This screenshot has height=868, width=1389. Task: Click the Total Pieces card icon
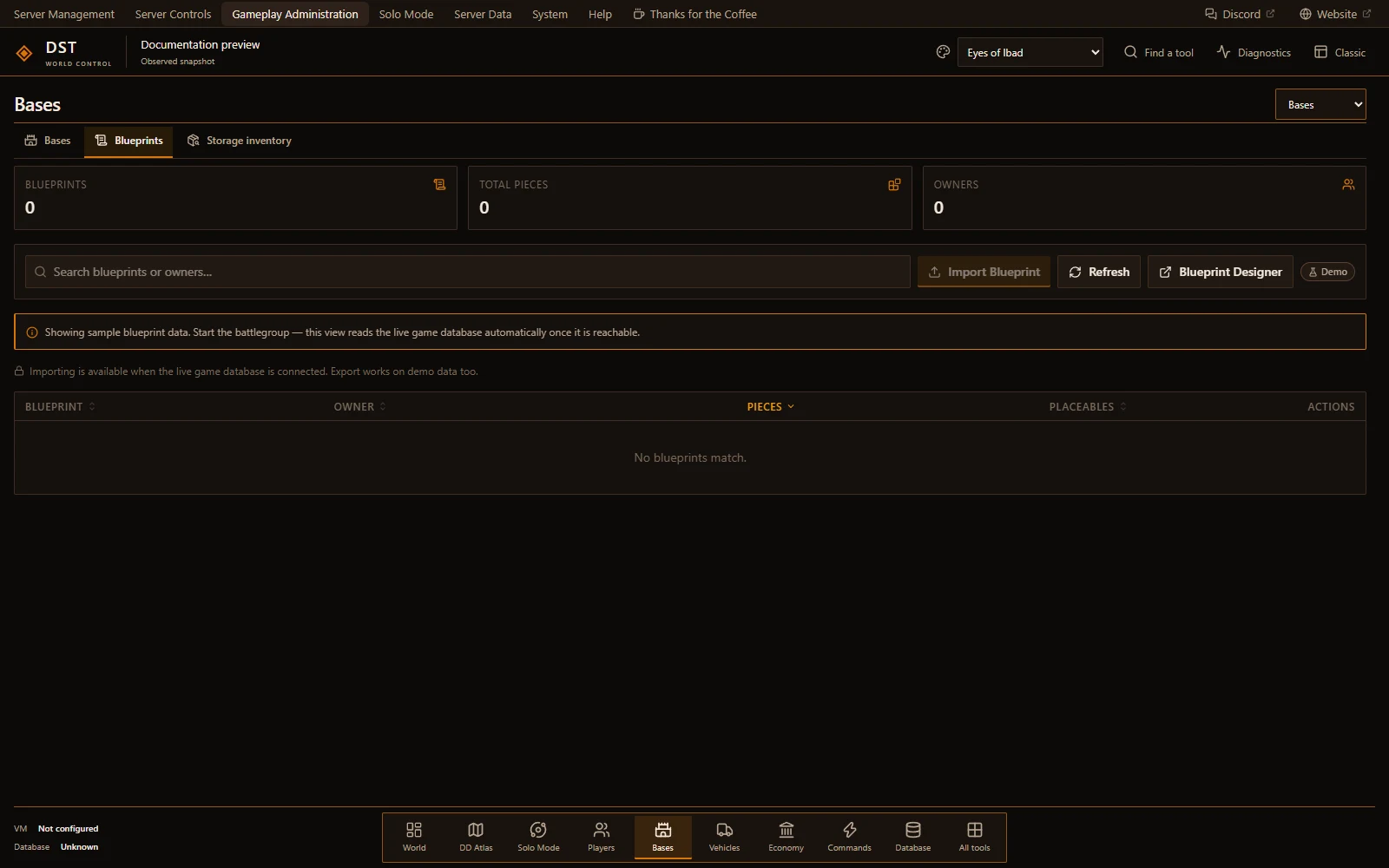[x=894, y=184]
